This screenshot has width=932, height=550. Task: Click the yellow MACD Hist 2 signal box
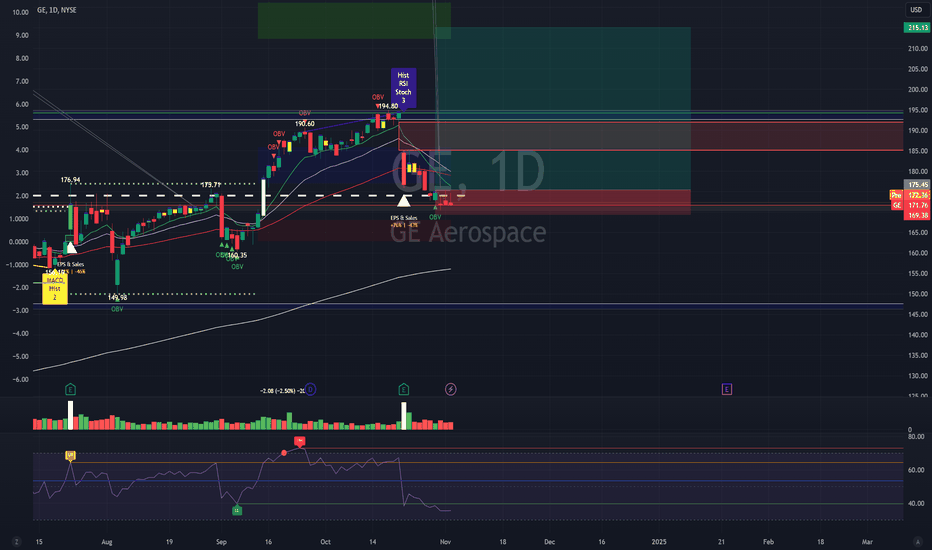click(55, 288)
